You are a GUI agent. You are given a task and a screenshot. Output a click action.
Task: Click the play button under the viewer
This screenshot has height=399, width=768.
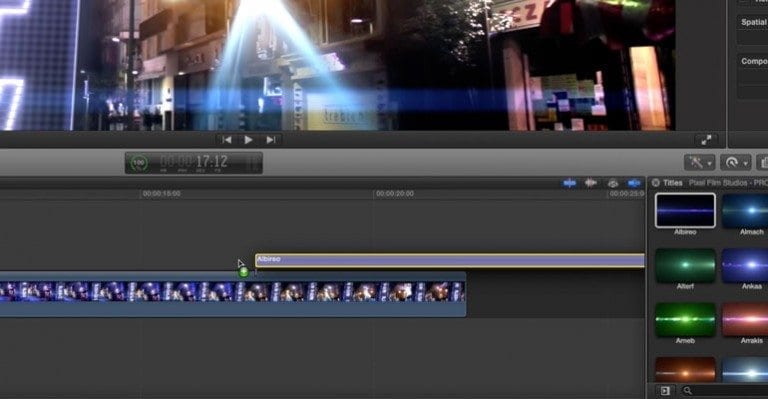pos(248,140)
